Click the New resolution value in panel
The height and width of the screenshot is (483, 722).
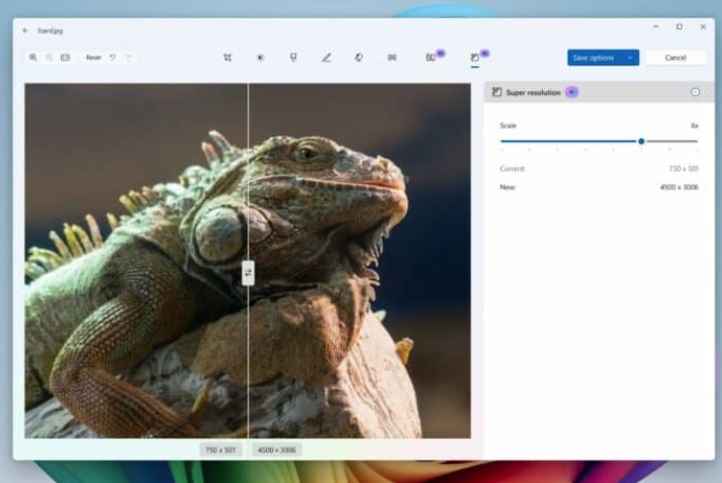pos(679,187)
